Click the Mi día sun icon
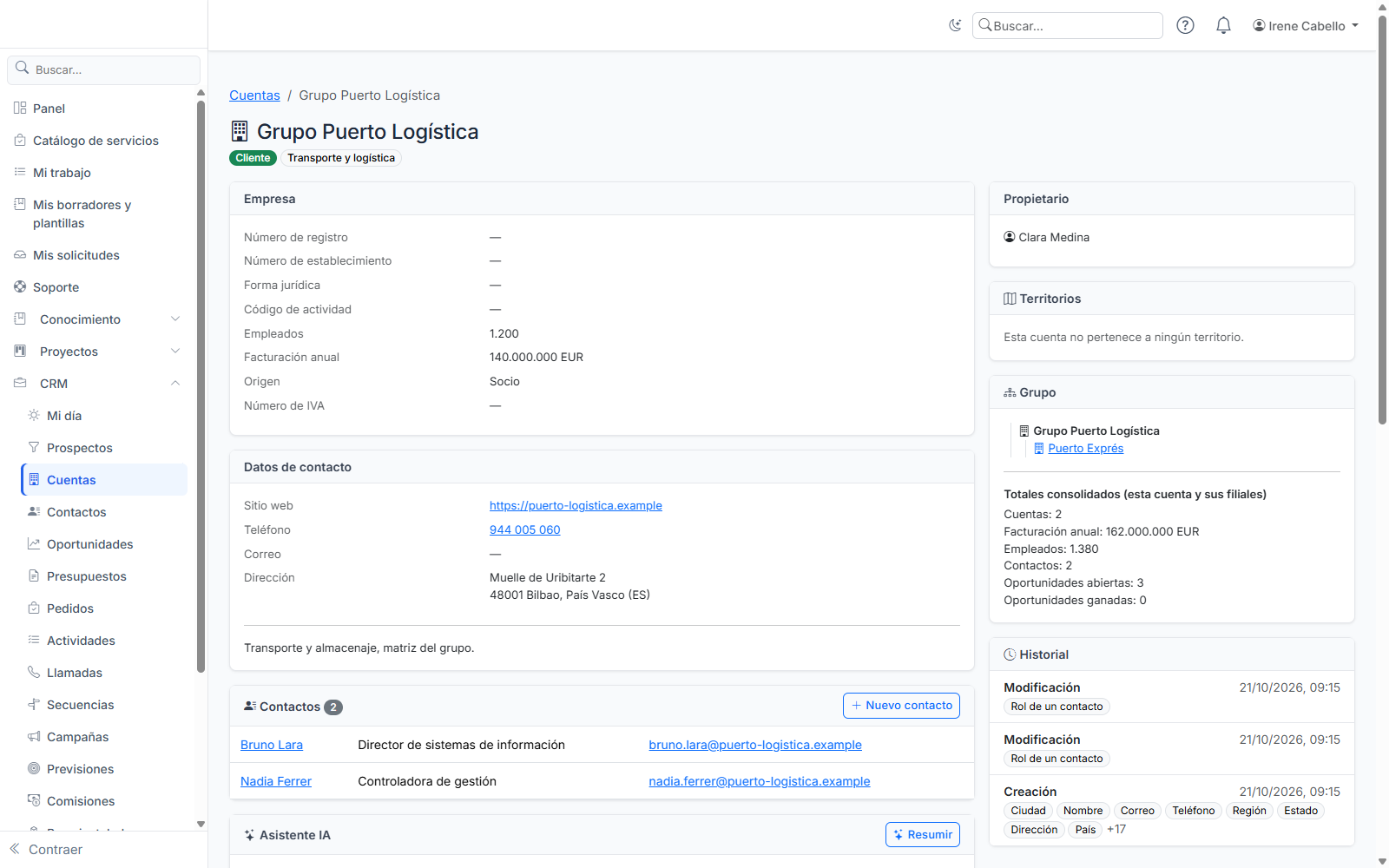Viewport: 1389px width, 868px height. [34, 416]
